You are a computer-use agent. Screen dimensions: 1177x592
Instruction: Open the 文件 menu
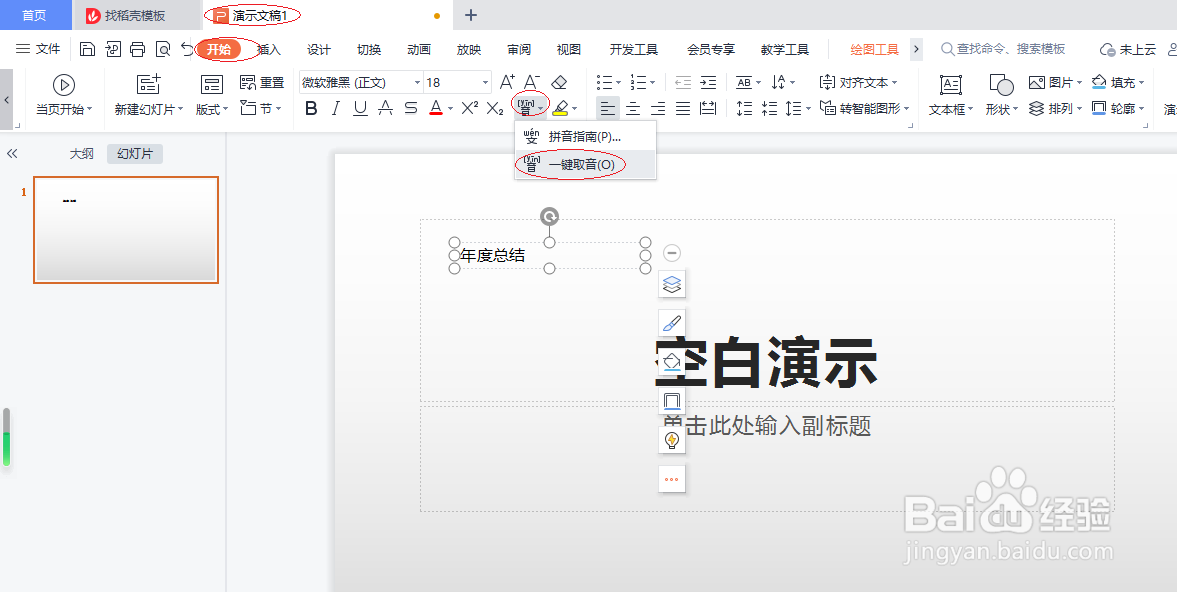click(x=38, y=50)
